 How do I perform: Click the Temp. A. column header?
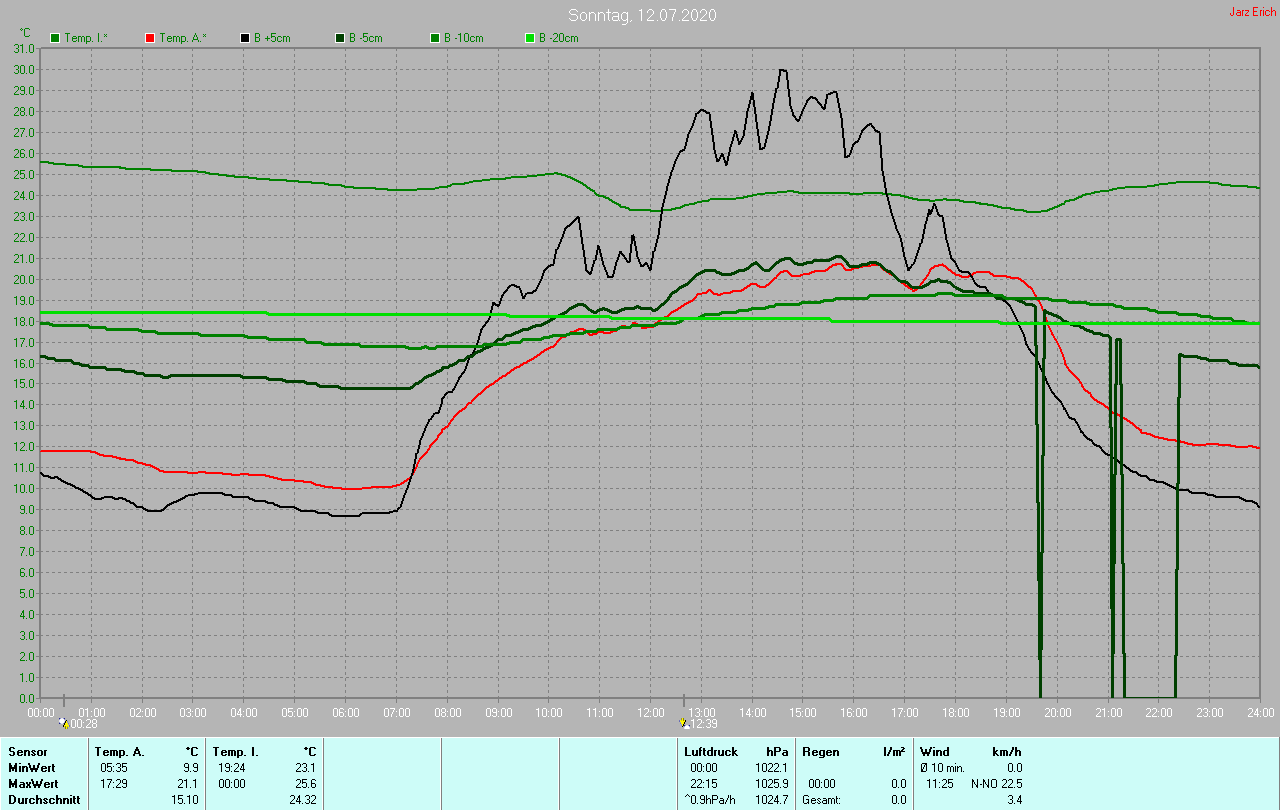119,751
